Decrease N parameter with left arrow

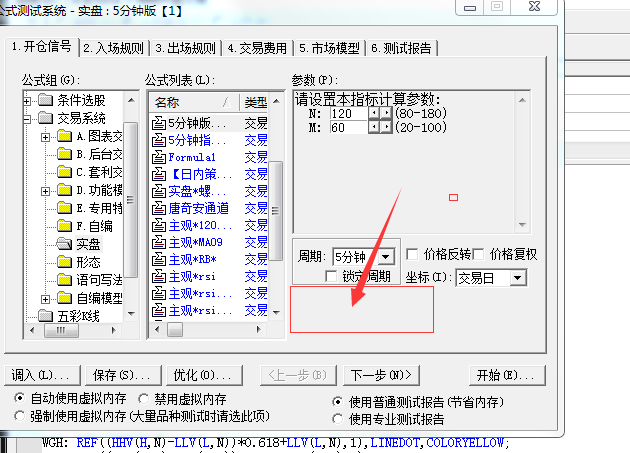374,113
